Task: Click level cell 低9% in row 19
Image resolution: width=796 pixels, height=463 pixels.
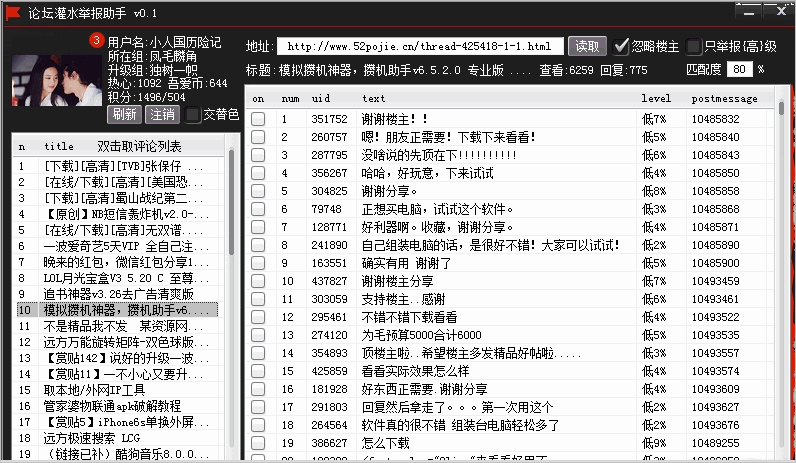Action: 654,443
